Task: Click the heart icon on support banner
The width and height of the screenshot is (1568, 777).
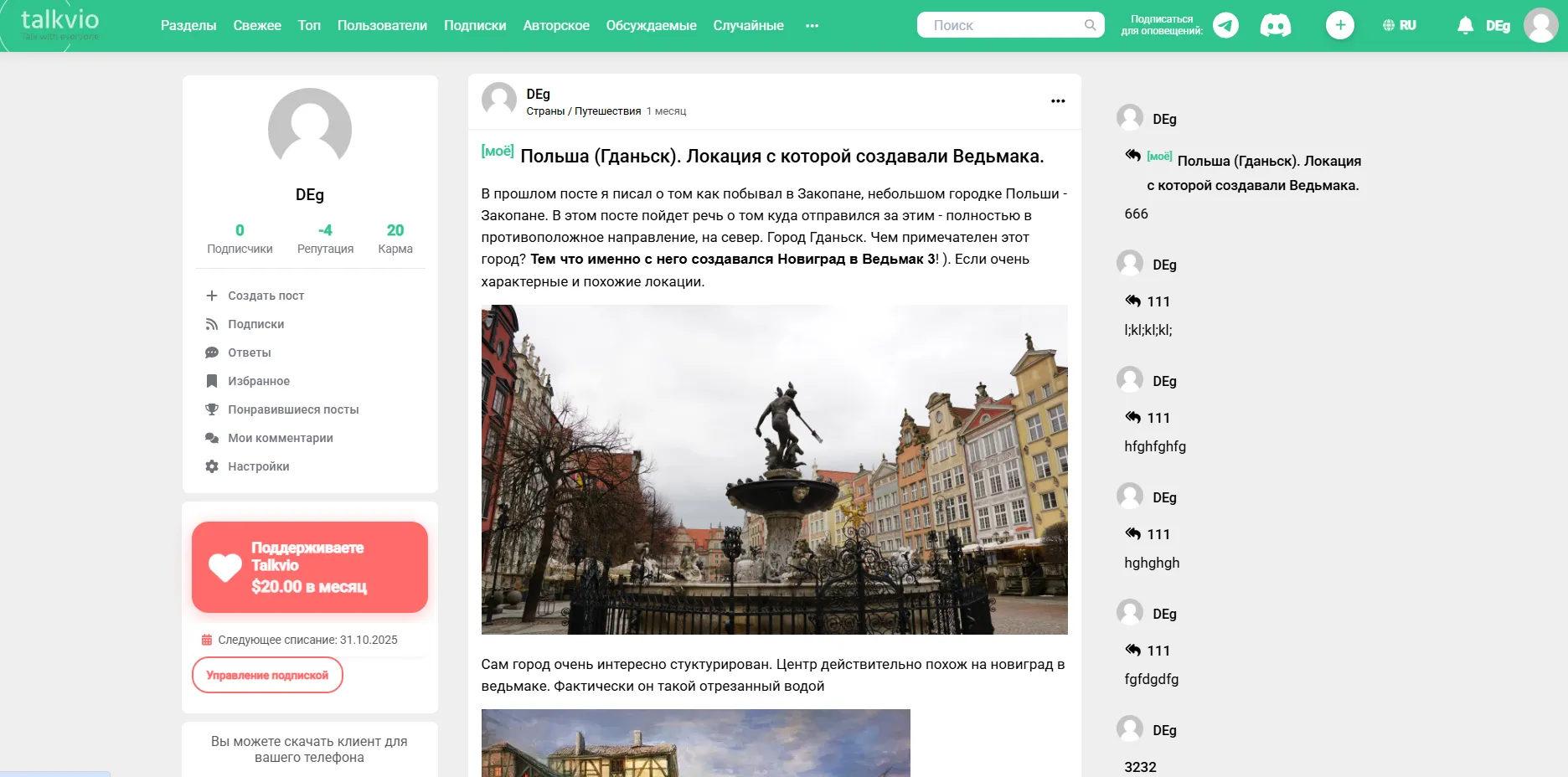Action: tap(225, 567)
